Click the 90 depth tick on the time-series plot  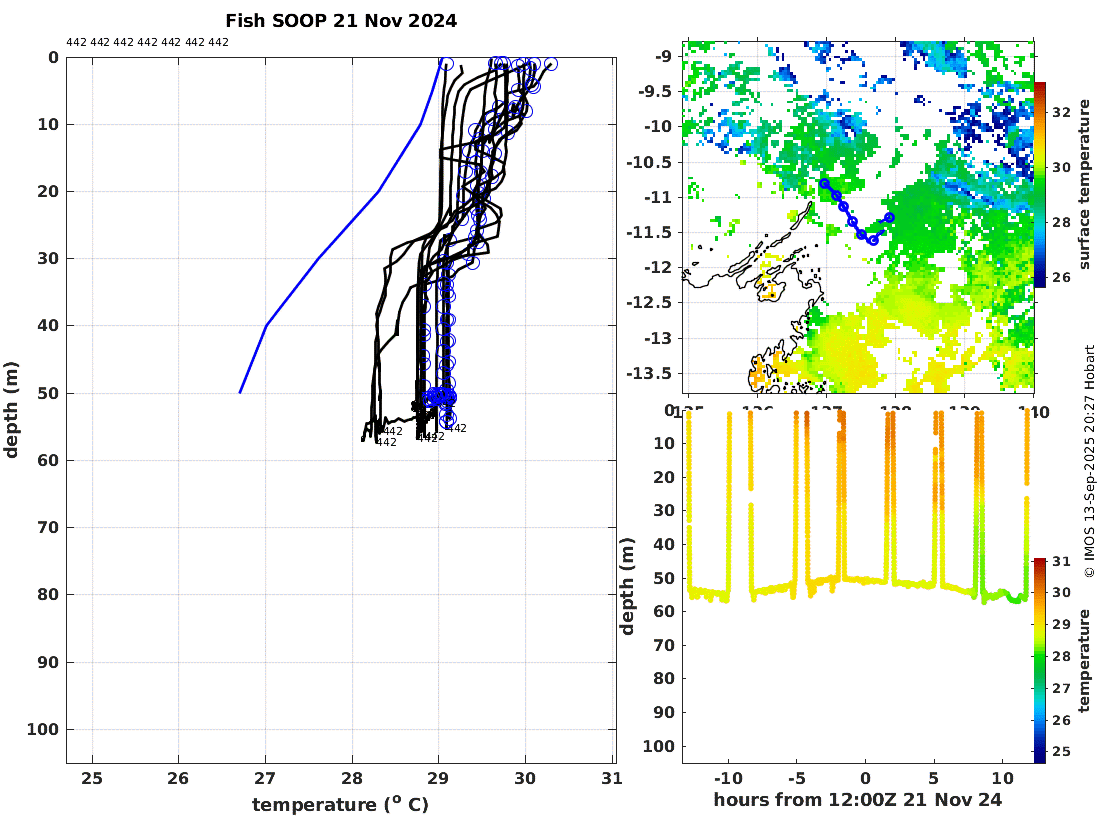coord(664,712)
